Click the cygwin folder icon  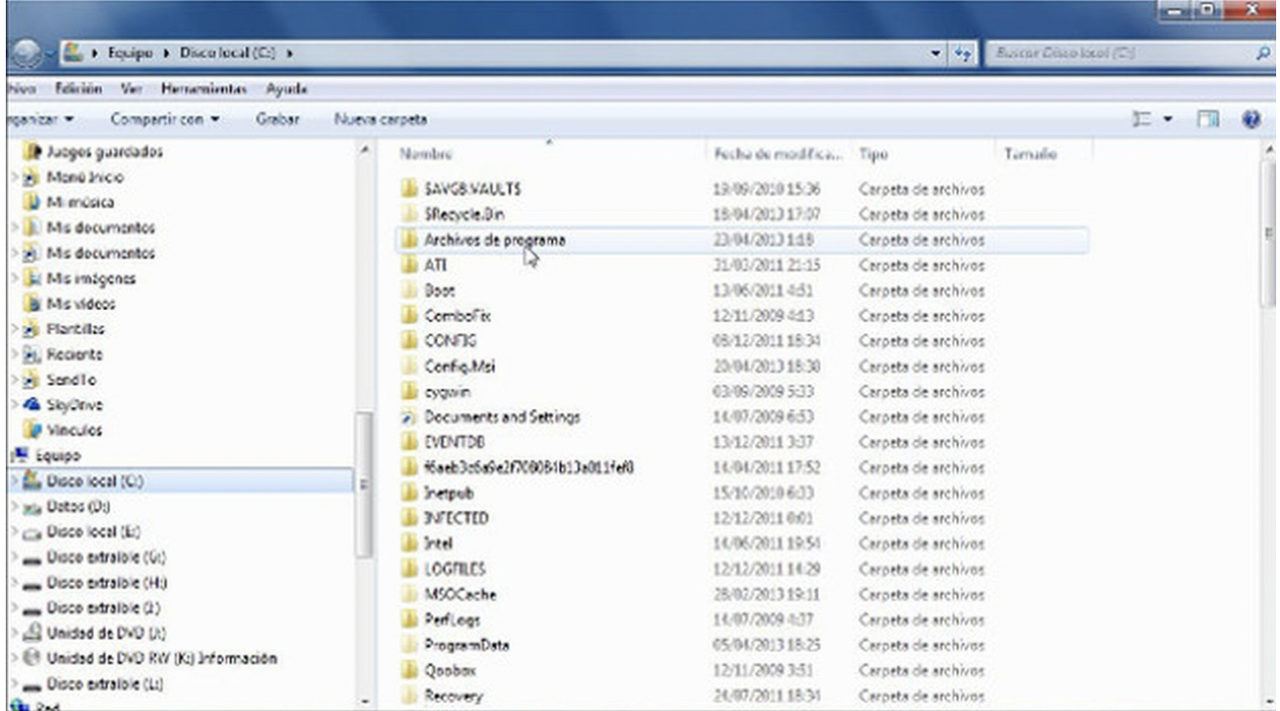pos(408,392)
